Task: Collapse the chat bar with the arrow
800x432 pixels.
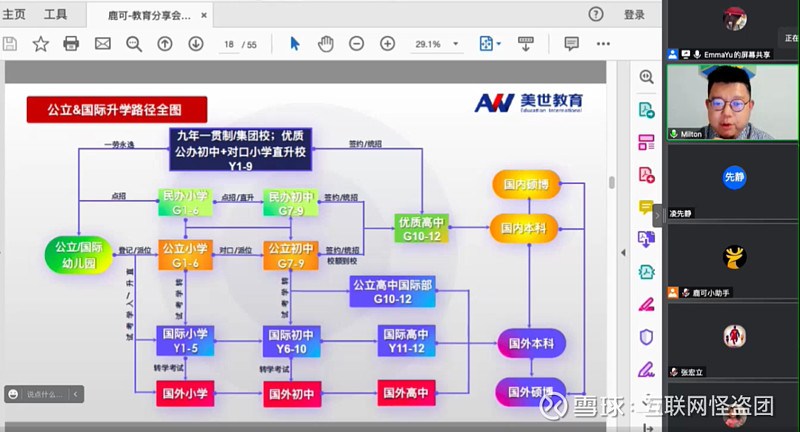Action: click(x=76, y=394)
